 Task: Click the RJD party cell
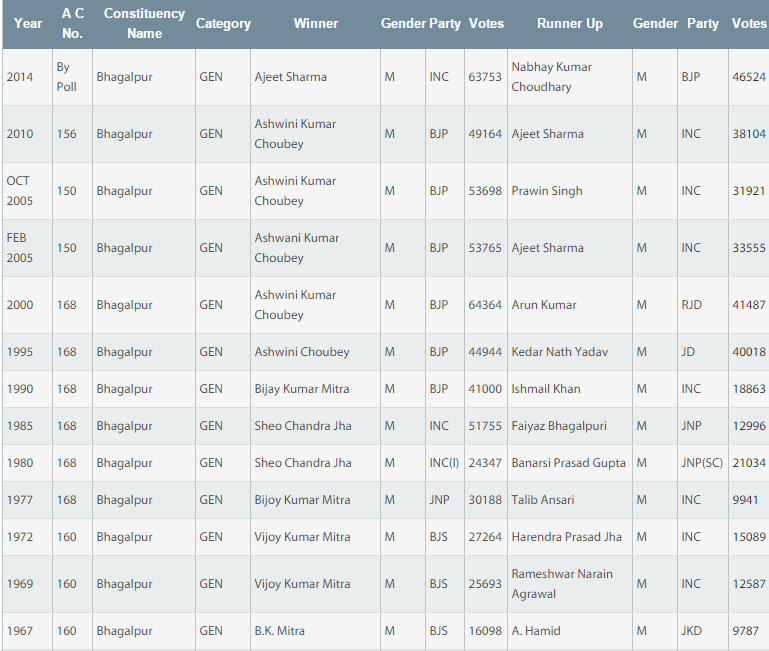pyautogui.click(x=691, y=305)
